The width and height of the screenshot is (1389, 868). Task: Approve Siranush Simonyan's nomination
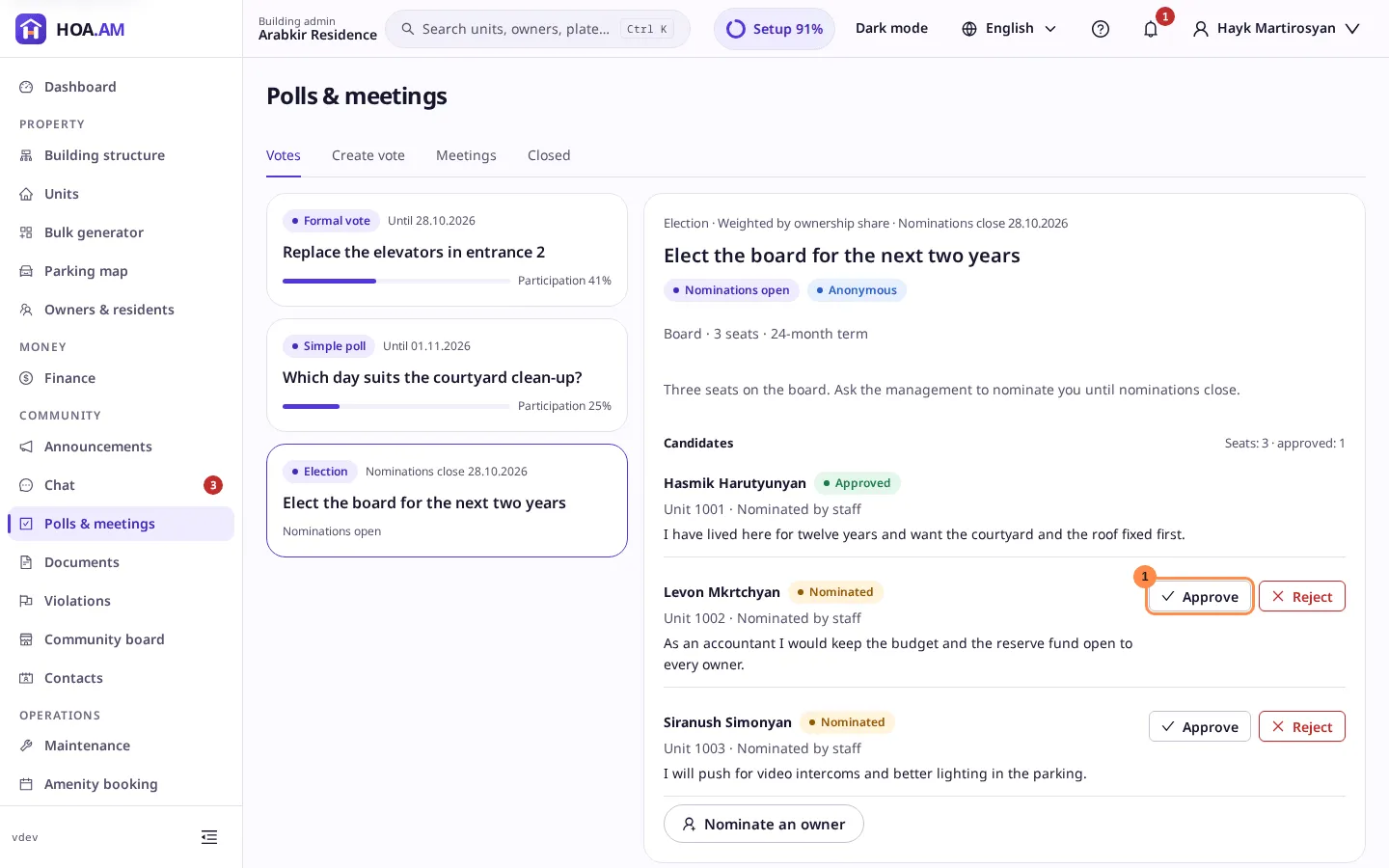1200,727
